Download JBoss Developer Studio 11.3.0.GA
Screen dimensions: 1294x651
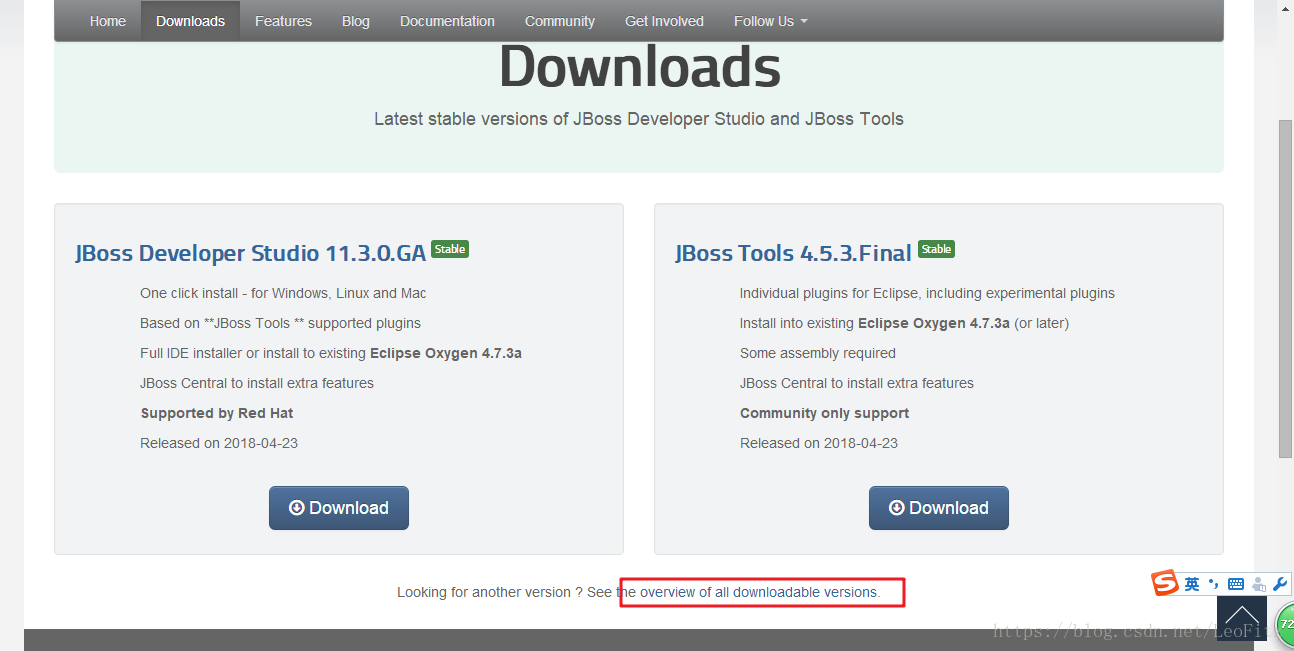click(339, 508)
